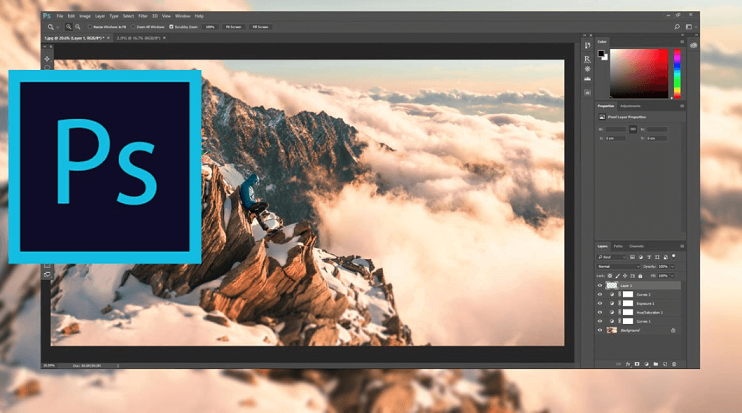Switch to the Channels tab
Screen dimensions: 742x413
(x=636, y=246)
